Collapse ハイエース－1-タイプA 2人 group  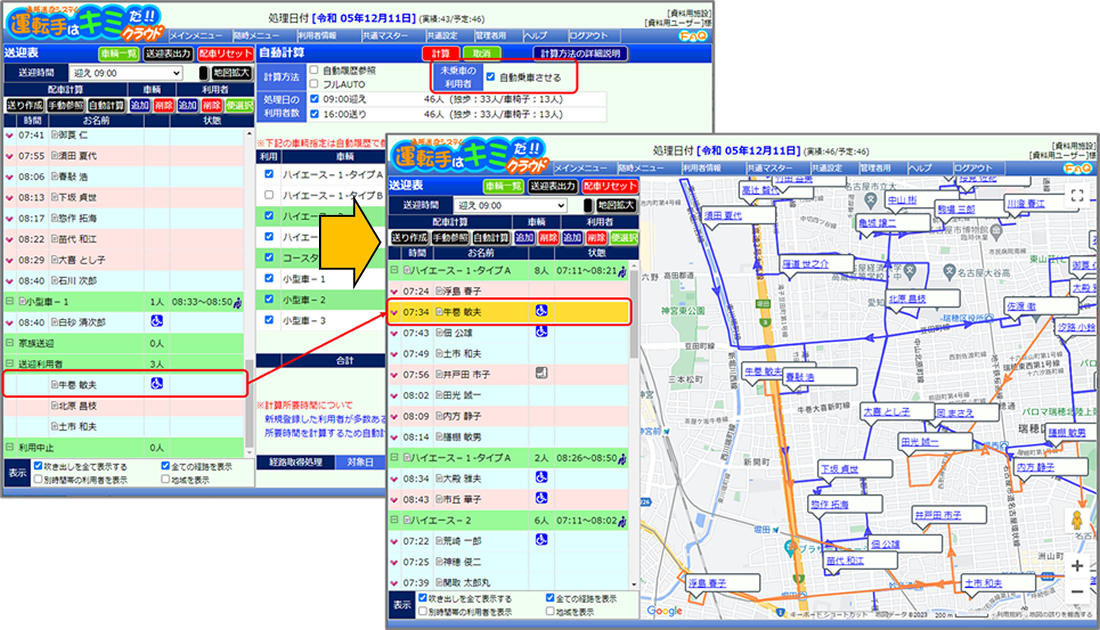coord(394,457)
